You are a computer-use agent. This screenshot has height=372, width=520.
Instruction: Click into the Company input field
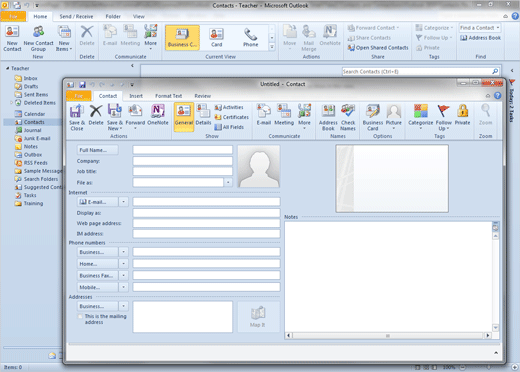click(183, 161)
